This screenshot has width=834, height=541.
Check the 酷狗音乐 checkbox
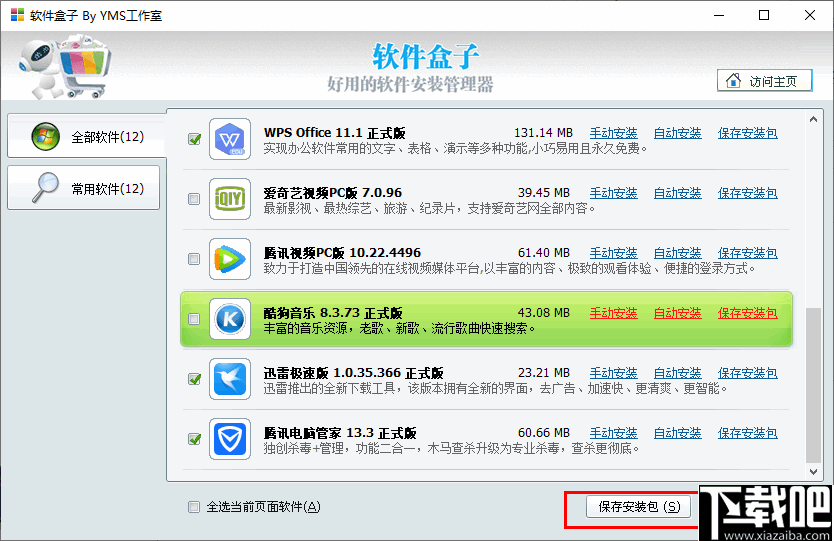click(194, 319)
